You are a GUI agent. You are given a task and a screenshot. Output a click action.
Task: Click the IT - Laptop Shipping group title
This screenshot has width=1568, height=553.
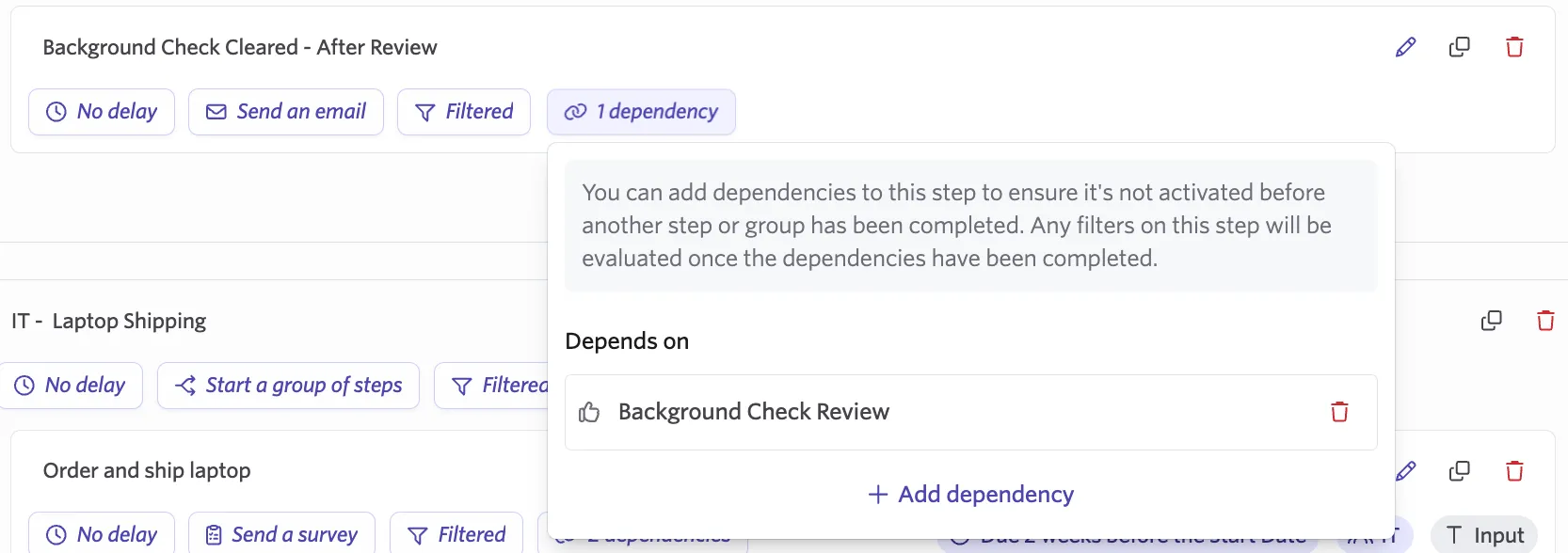(108, 322)
